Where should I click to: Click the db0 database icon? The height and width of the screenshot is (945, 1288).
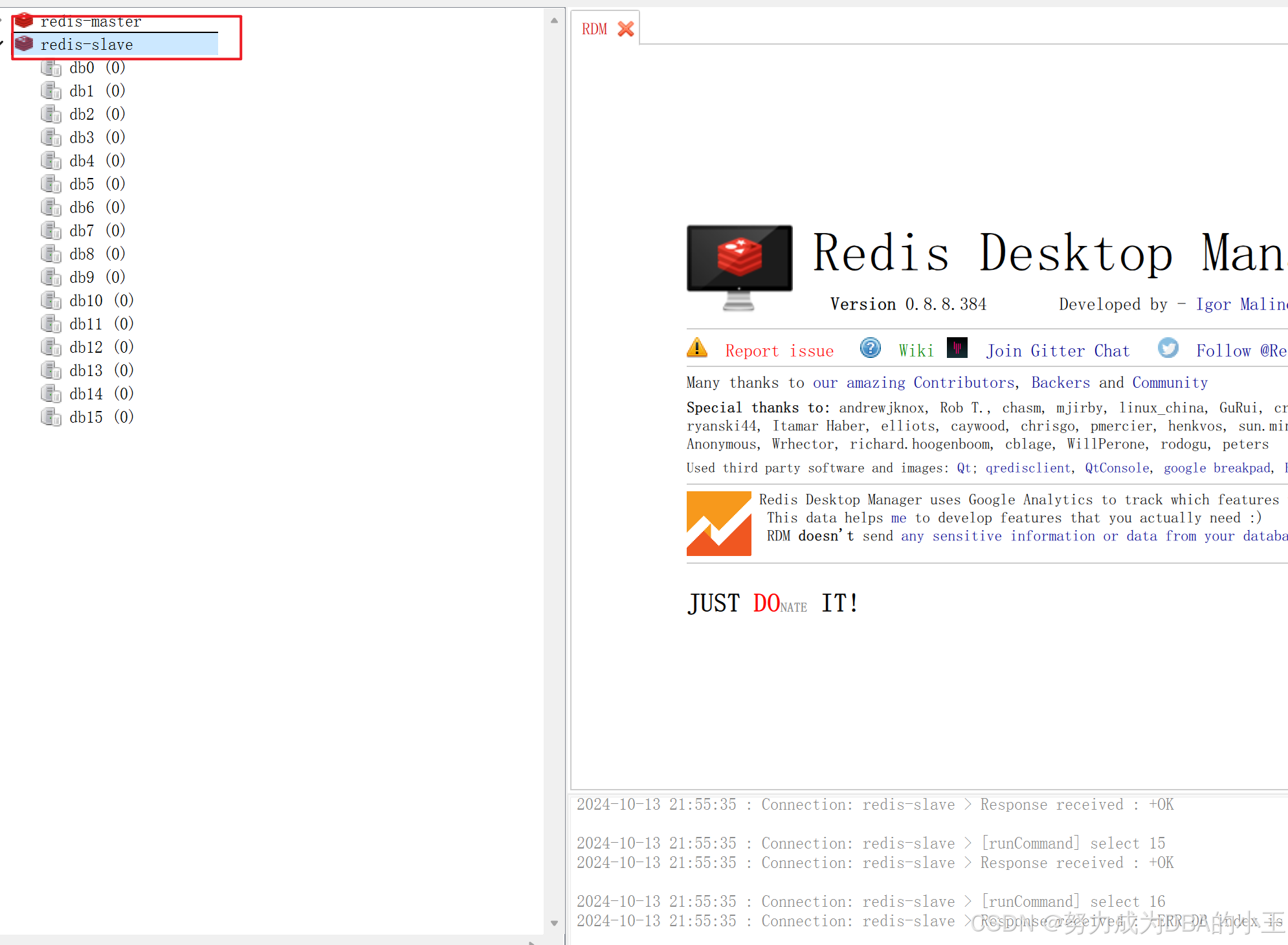click(x=50, y=67)
